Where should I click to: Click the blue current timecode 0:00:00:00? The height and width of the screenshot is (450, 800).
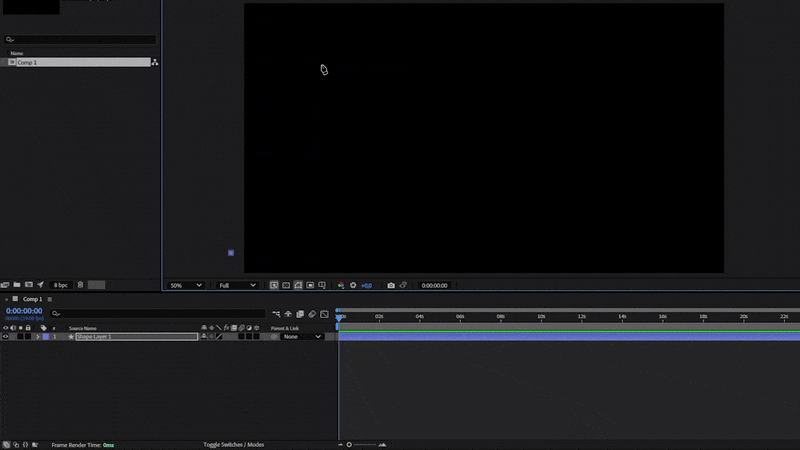tap(24, 311)
